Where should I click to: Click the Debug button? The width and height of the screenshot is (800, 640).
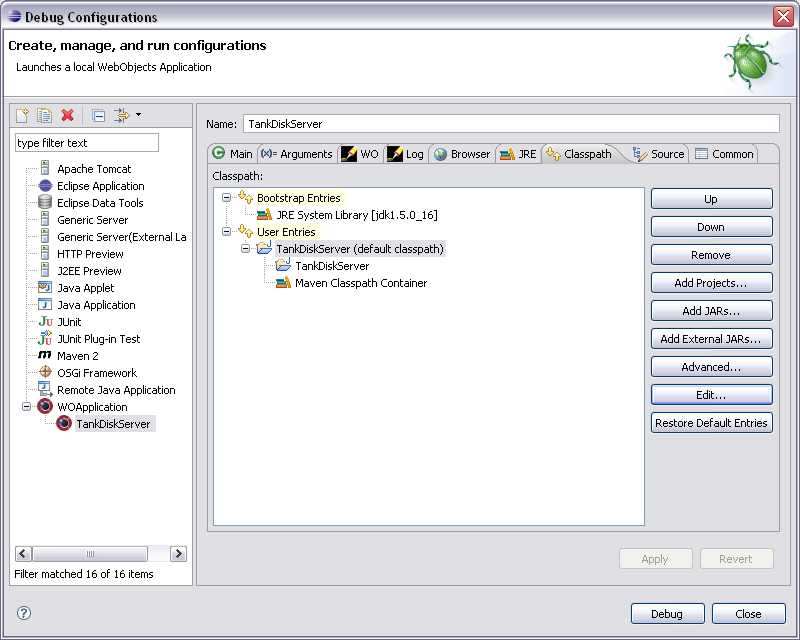(667, 613)
